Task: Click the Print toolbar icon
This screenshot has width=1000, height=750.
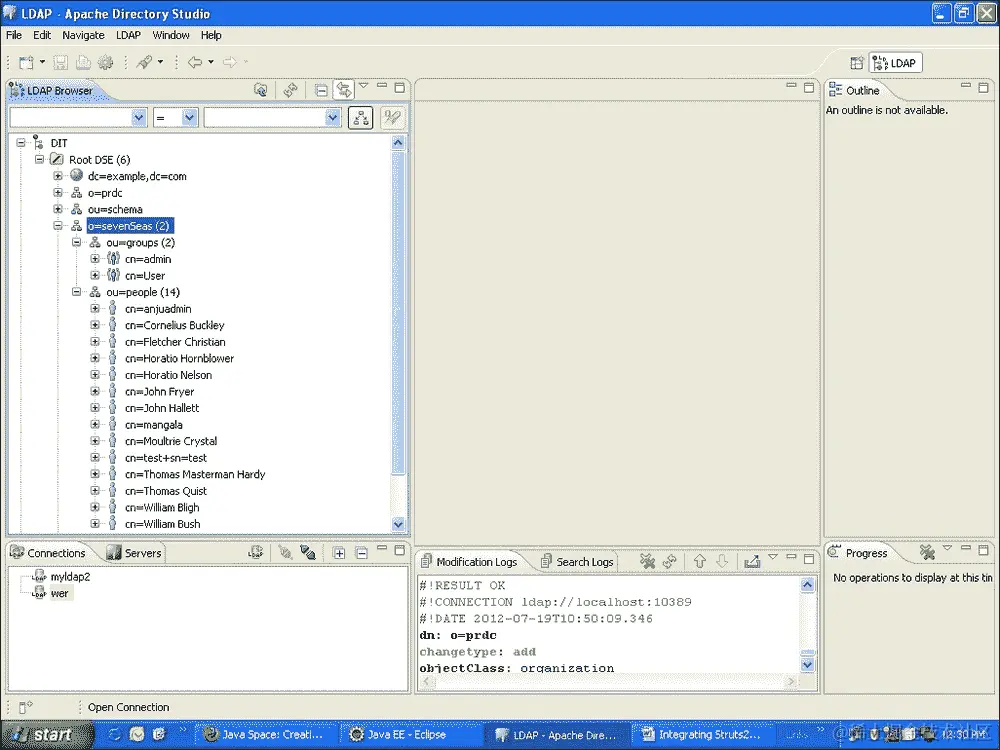Action: pos(83,62)
